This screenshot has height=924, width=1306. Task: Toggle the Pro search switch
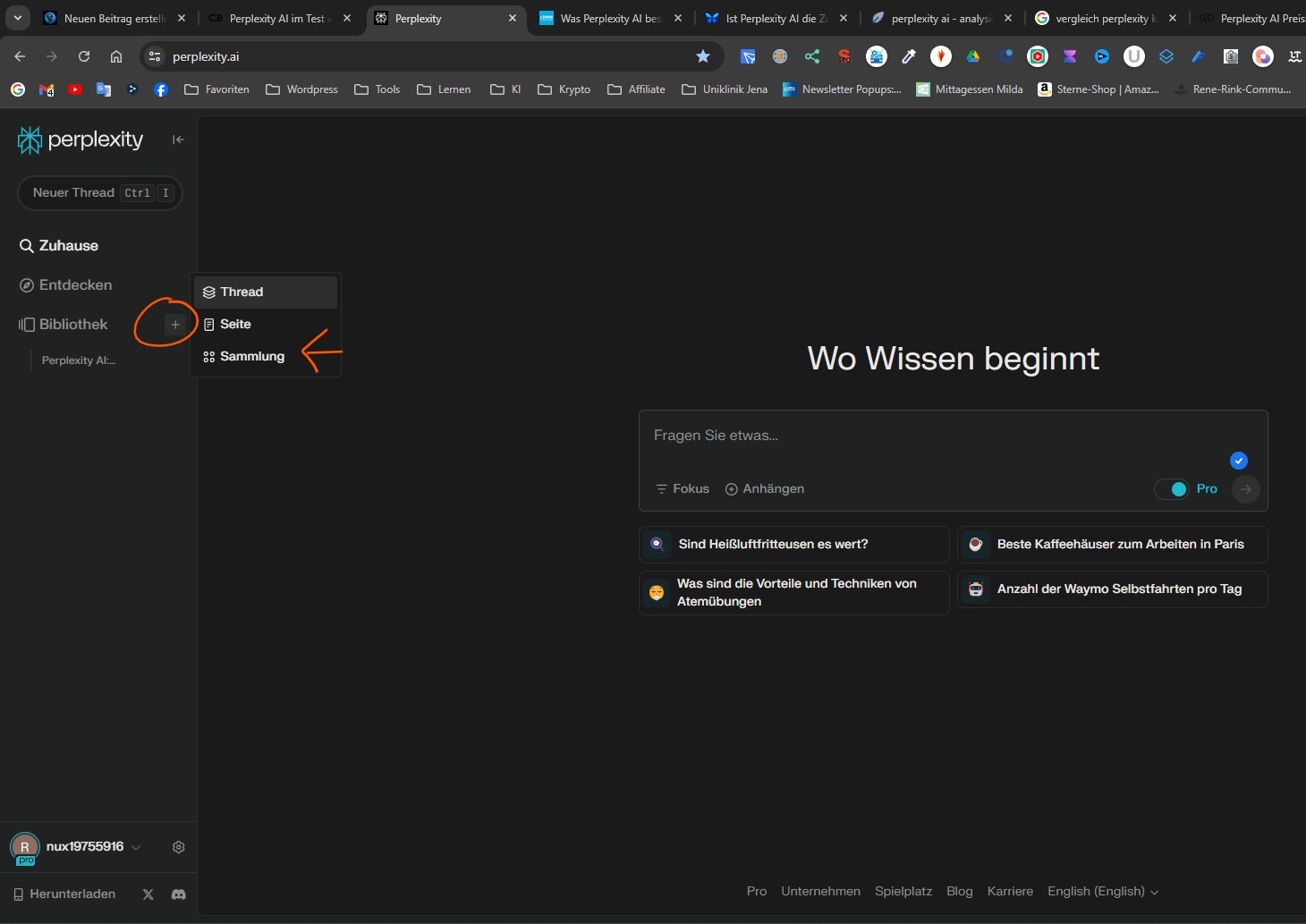tap(1171, 489)
